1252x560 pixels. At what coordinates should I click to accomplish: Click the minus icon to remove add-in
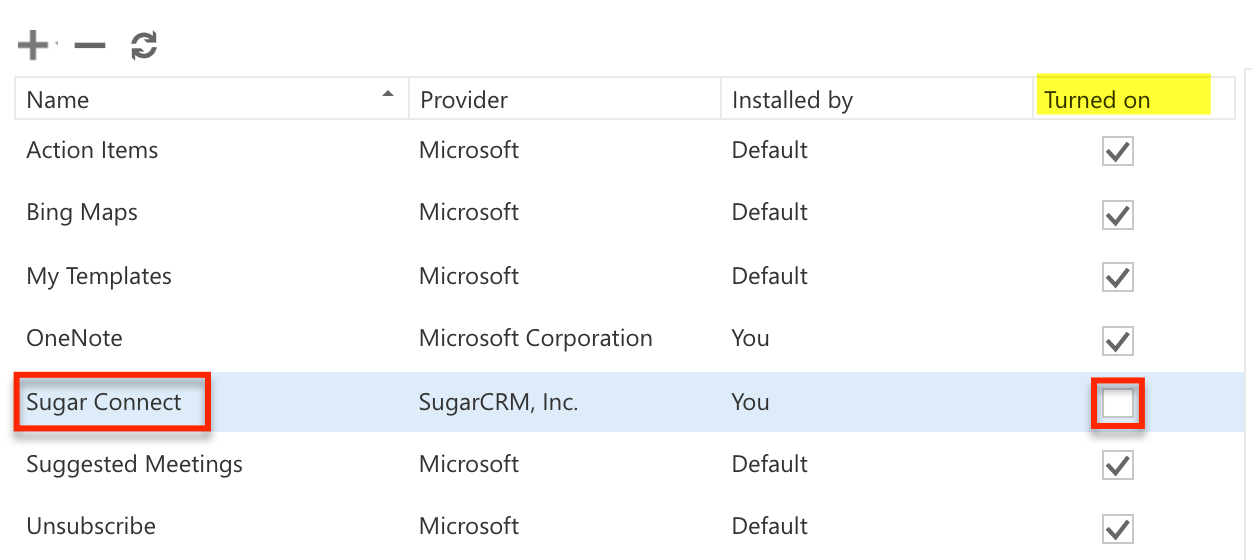[90, 46]
